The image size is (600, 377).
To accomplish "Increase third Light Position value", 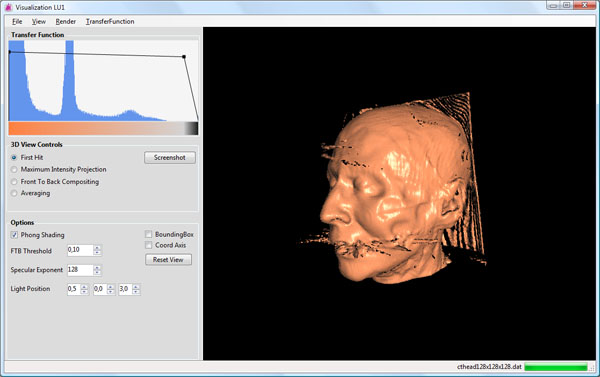I will 136,287.
